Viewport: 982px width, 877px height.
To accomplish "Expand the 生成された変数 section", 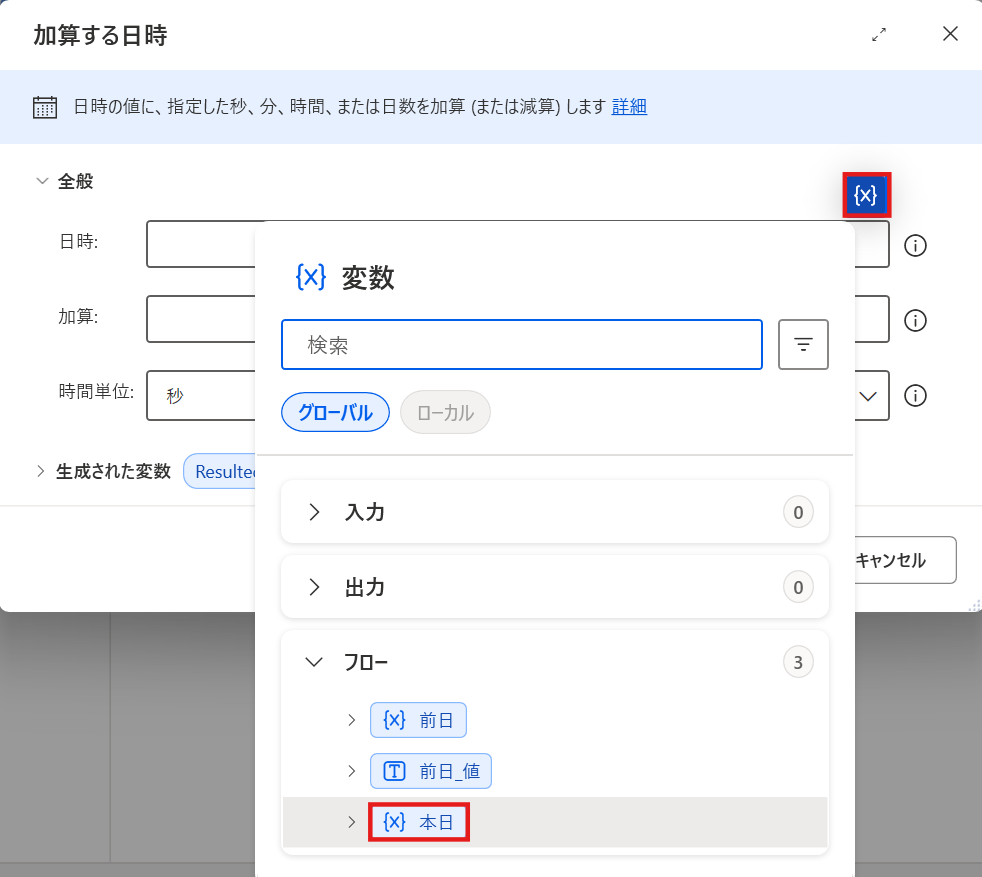I will (x=41, y=471).
